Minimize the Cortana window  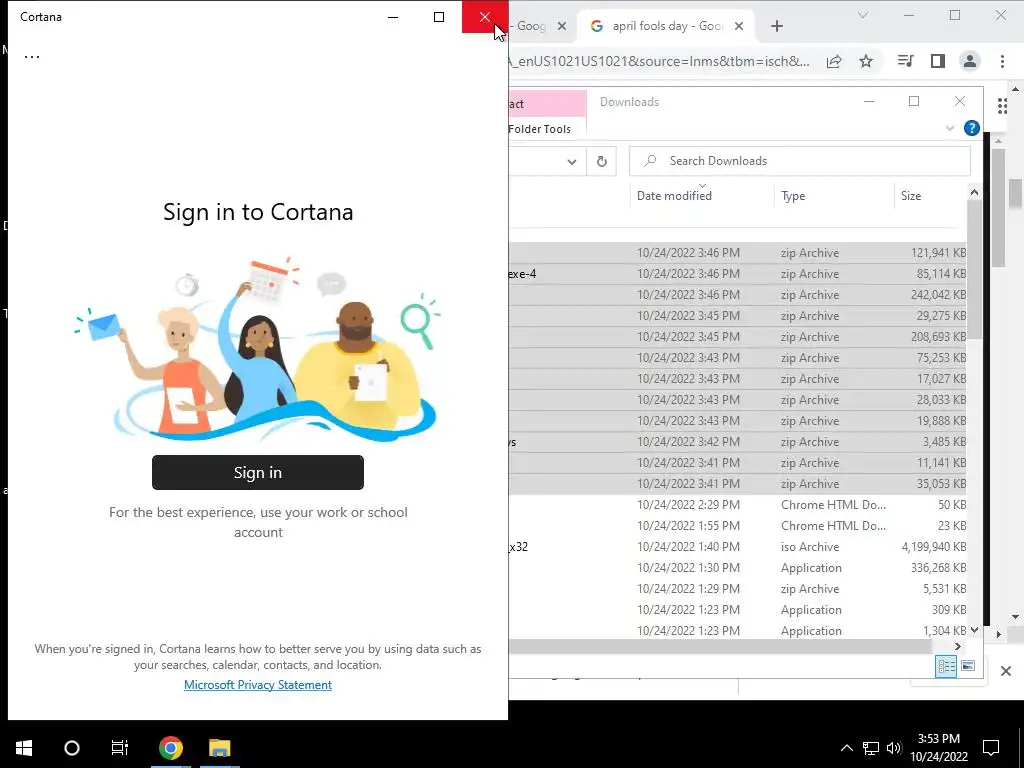coord(393,17)
